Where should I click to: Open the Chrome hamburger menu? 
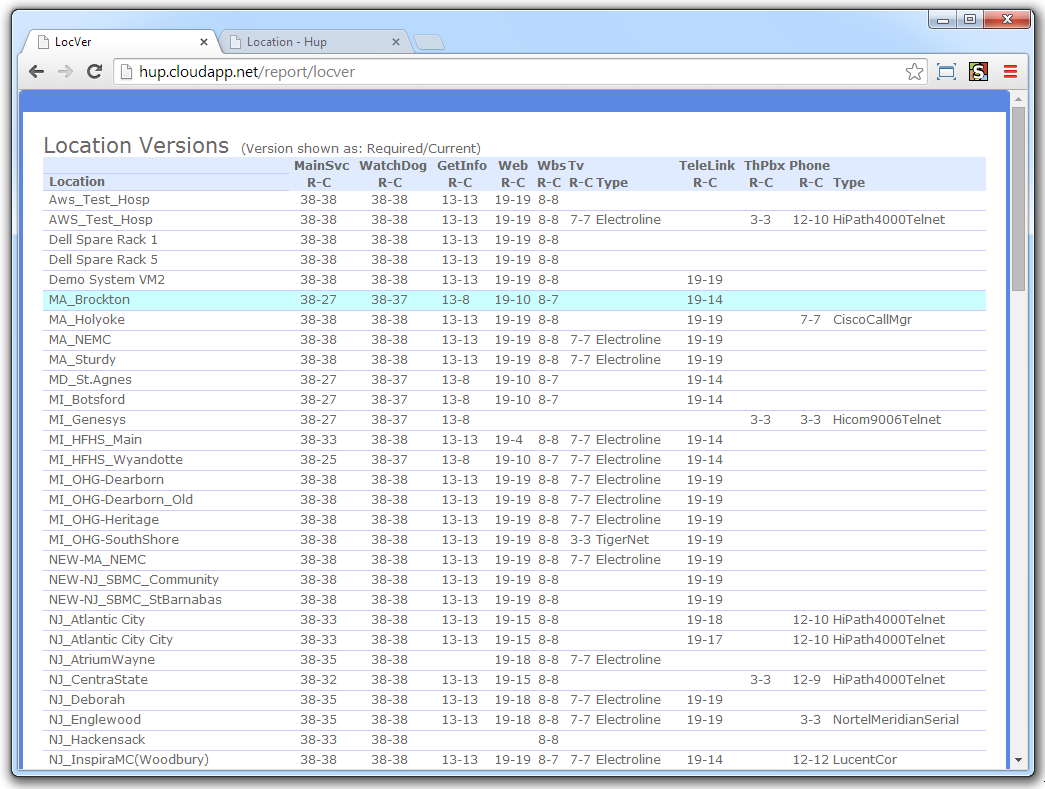[x=1010, y=72]
